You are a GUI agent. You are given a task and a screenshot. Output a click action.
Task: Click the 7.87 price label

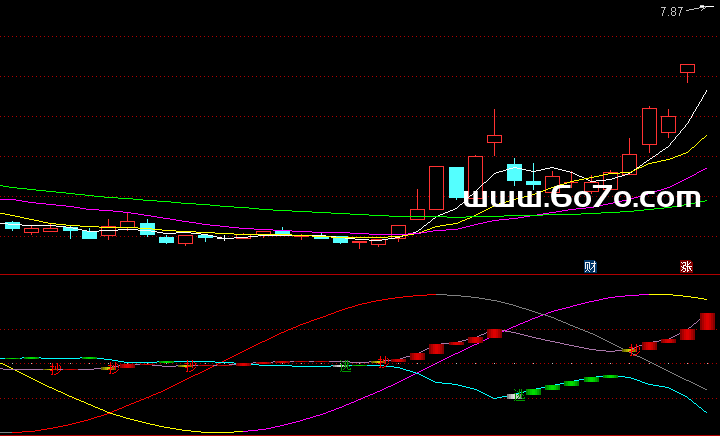coord(671,11)
